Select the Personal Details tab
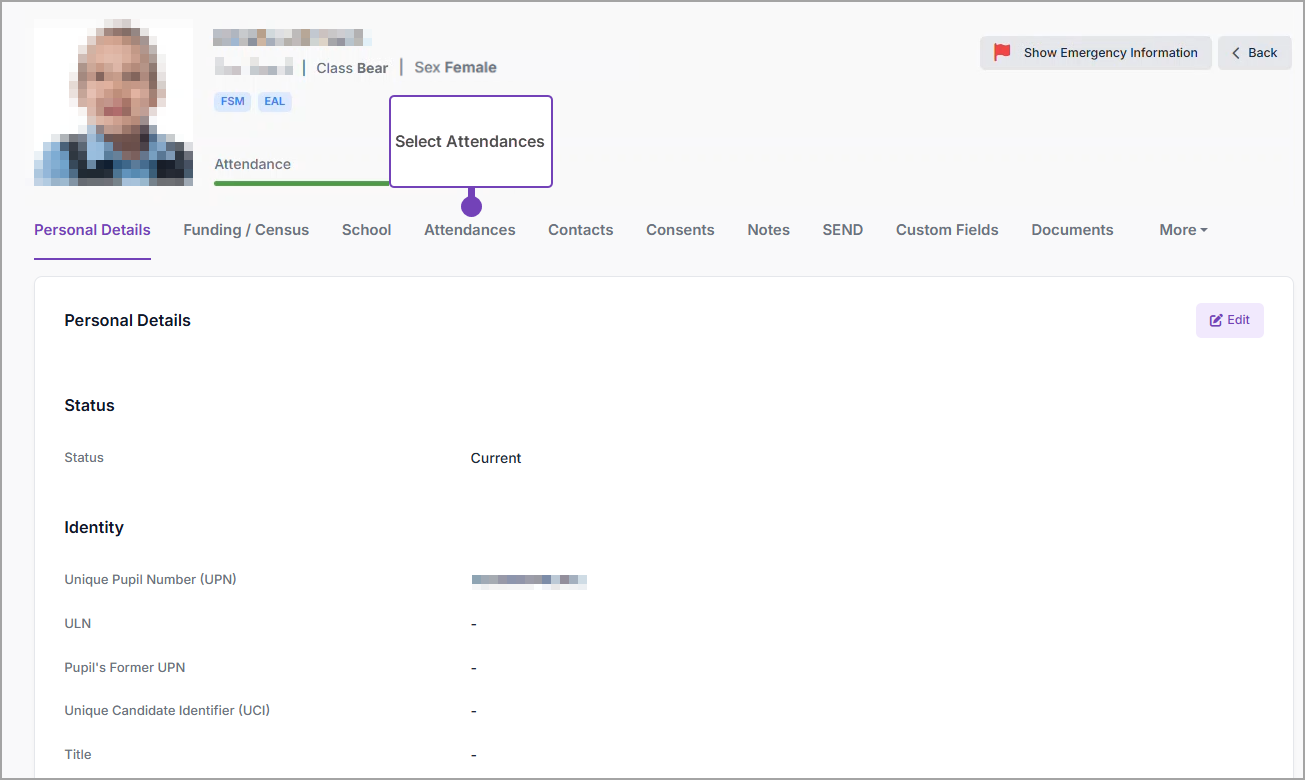The width and height of the screenshot is (1305, 780). 92,230
